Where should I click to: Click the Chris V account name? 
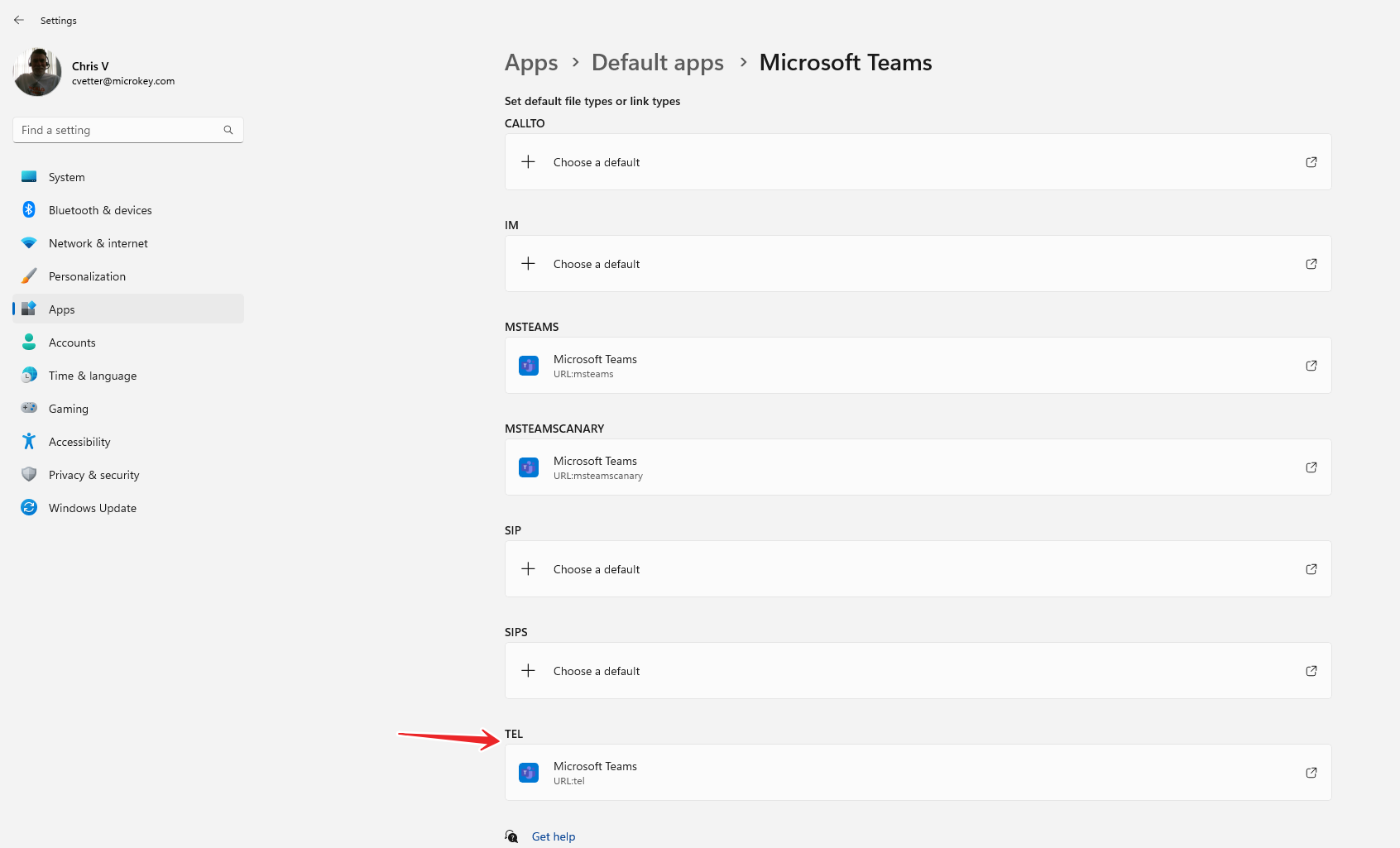coord(90,66)
